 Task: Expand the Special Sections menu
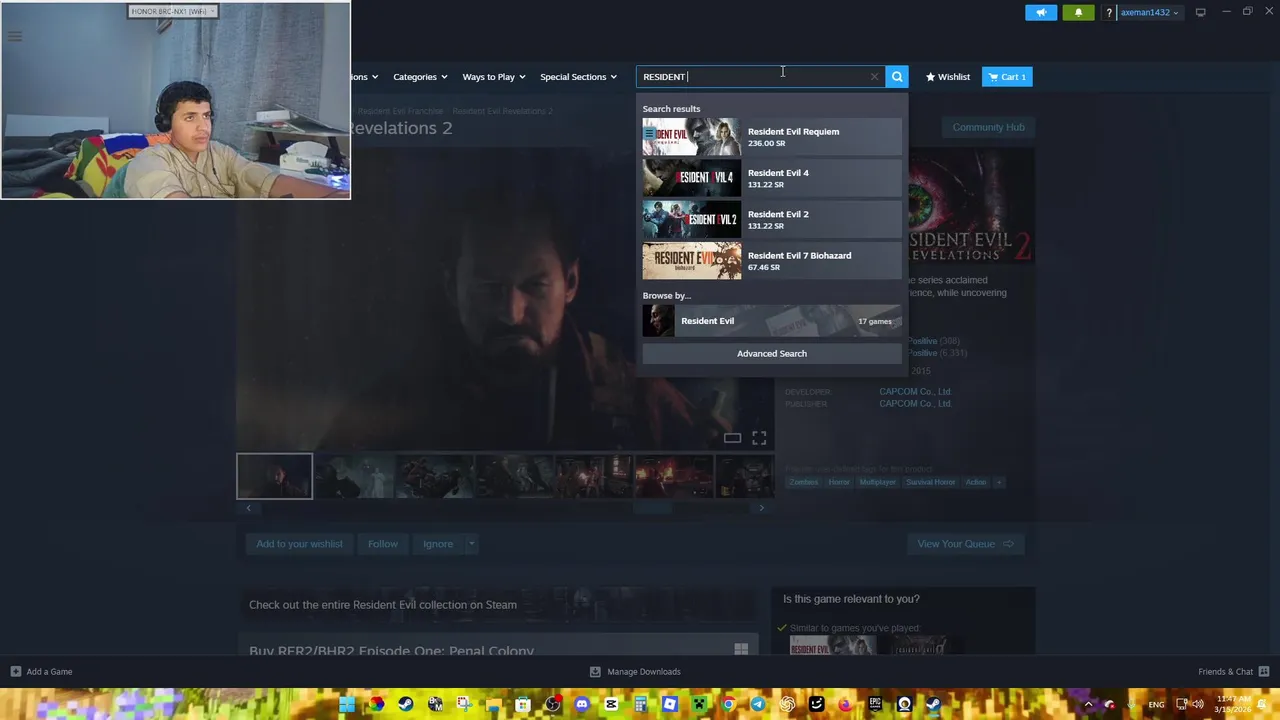coord(578,77)
